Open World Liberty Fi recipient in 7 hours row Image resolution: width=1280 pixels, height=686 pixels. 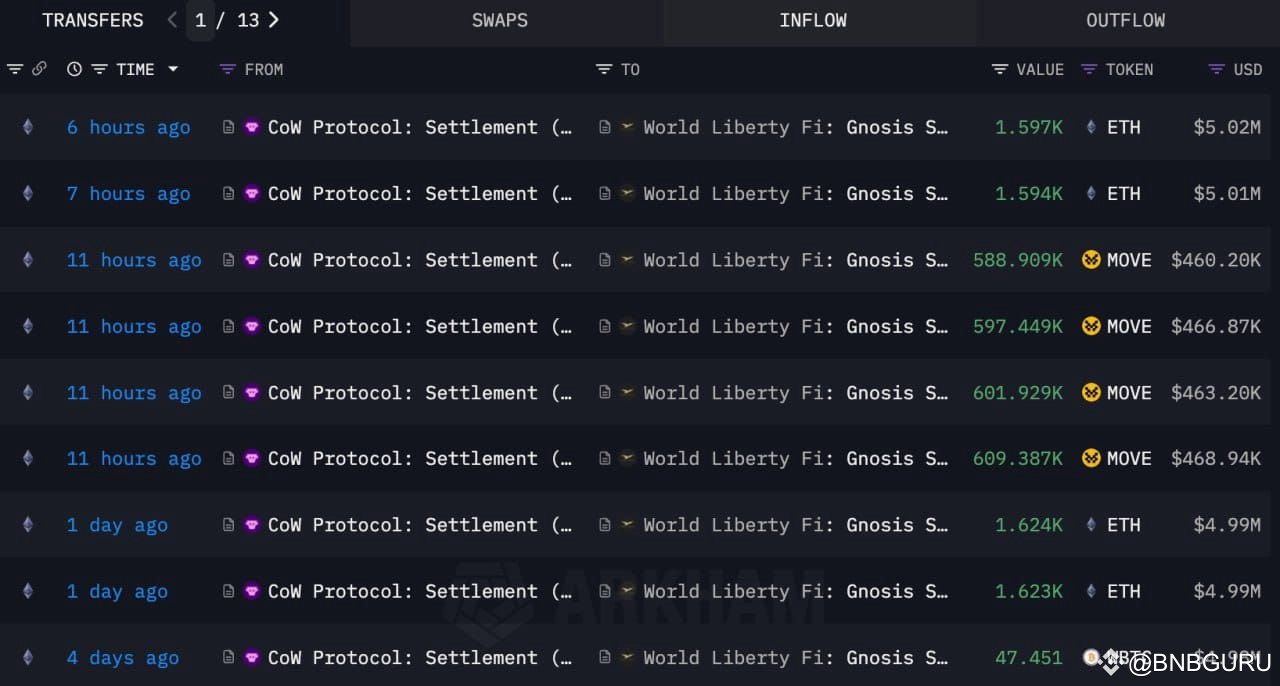pyautogui.click(x=795, y=193)
